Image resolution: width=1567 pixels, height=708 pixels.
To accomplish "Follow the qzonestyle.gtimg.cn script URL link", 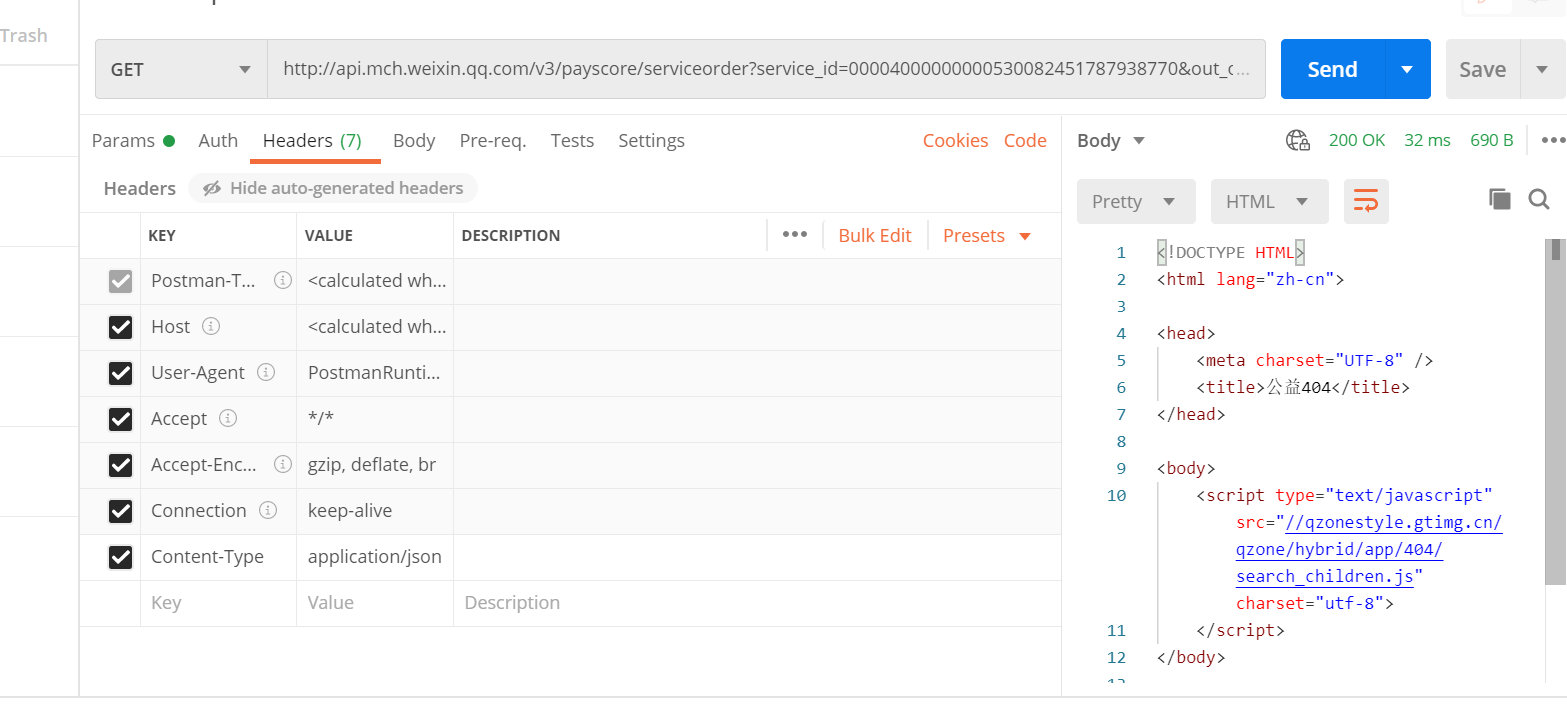I will pyautogui.click(x=1369, y=549).
